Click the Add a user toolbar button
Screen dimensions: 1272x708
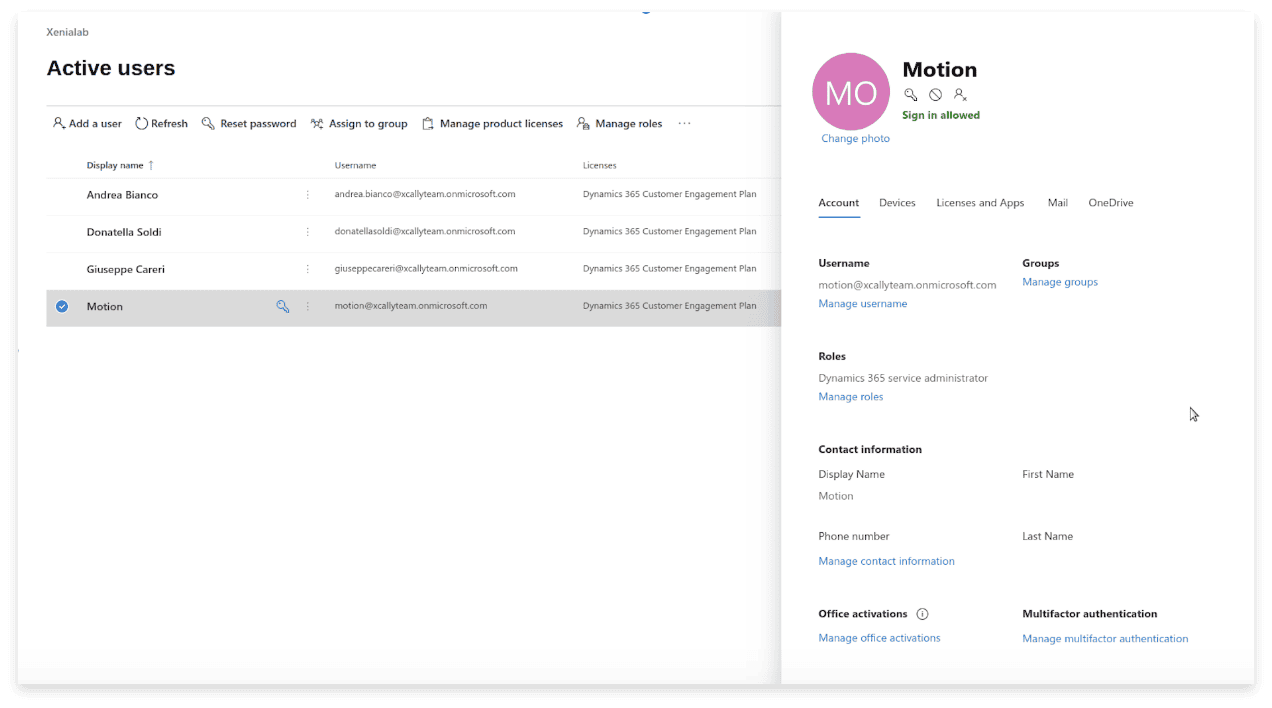87,124
